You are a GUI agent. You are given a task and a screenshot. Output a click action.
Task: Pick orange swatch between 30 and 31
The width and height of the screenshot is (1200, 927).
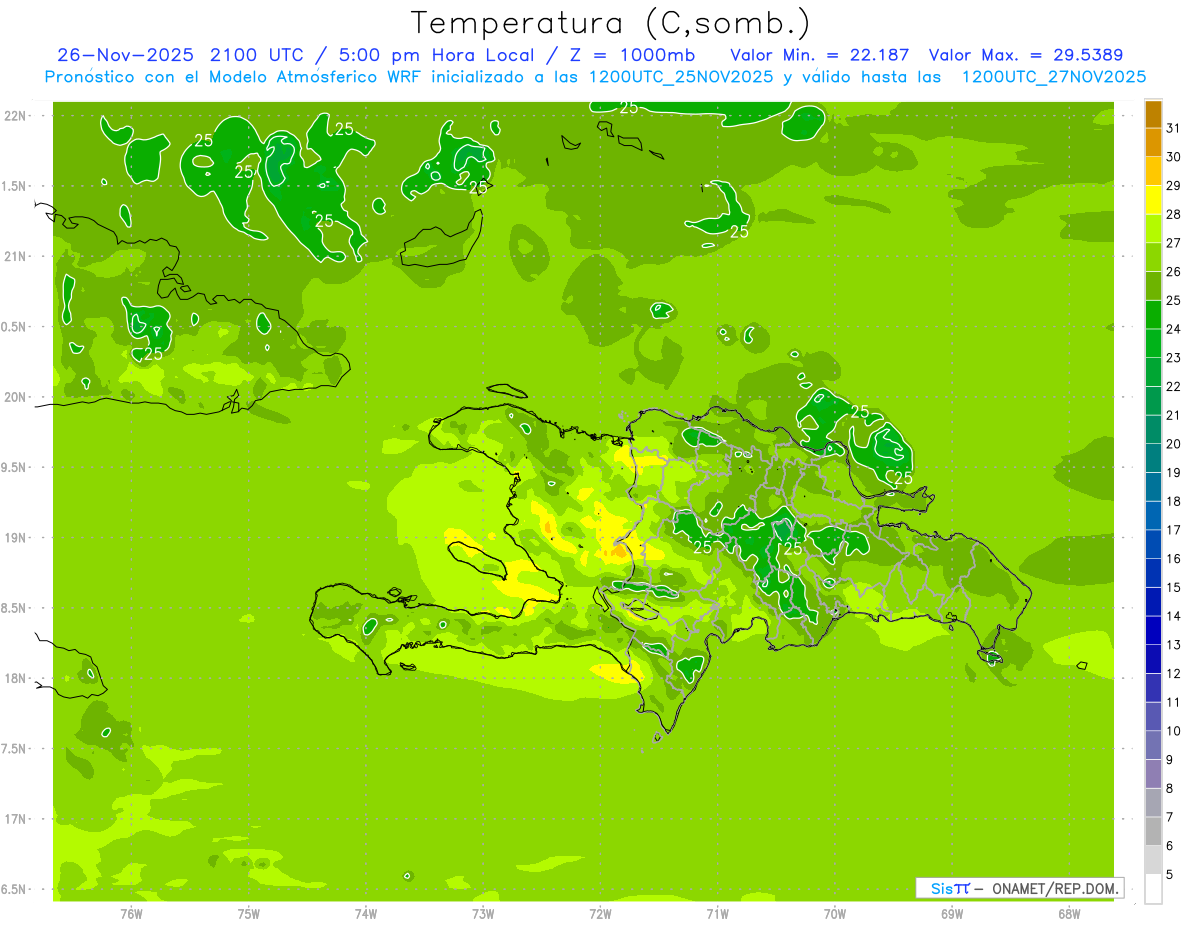(1153, 143)
